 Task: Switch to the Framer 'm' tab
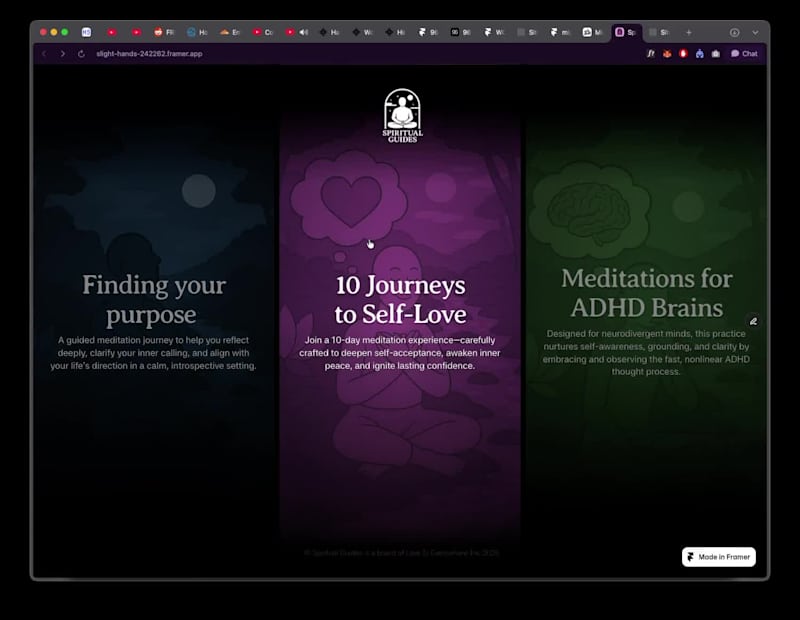click(x=560, y=32)
